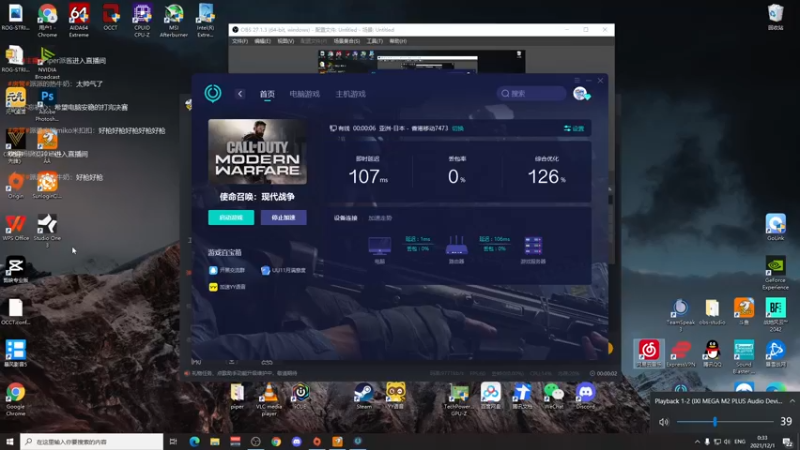Open the Studio One desktop shortcut
800x450 pixels.
pos(47,230)
